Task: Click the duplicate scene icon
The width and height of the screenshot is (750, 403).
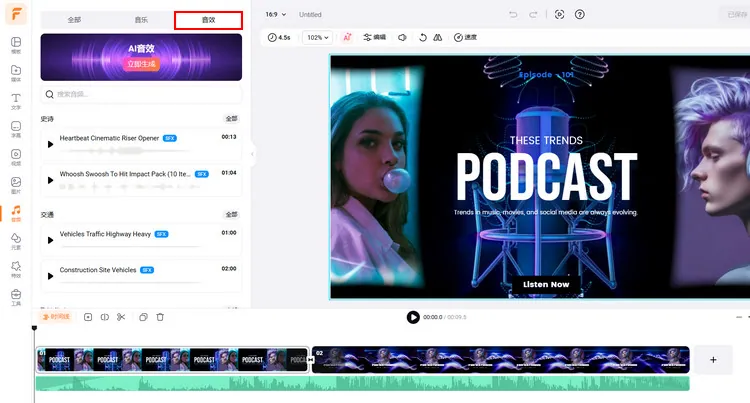Action: pyautogui.click(x=143, y=317)
